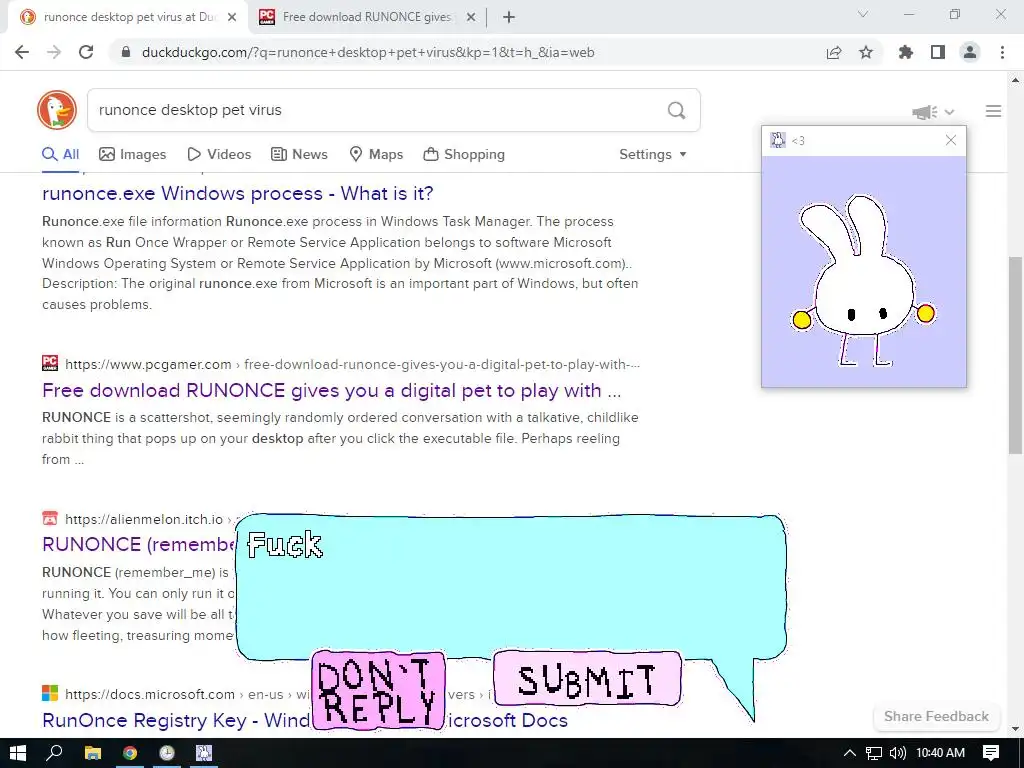
Task: Close the <3 pet window
Action: pos(951,140)
